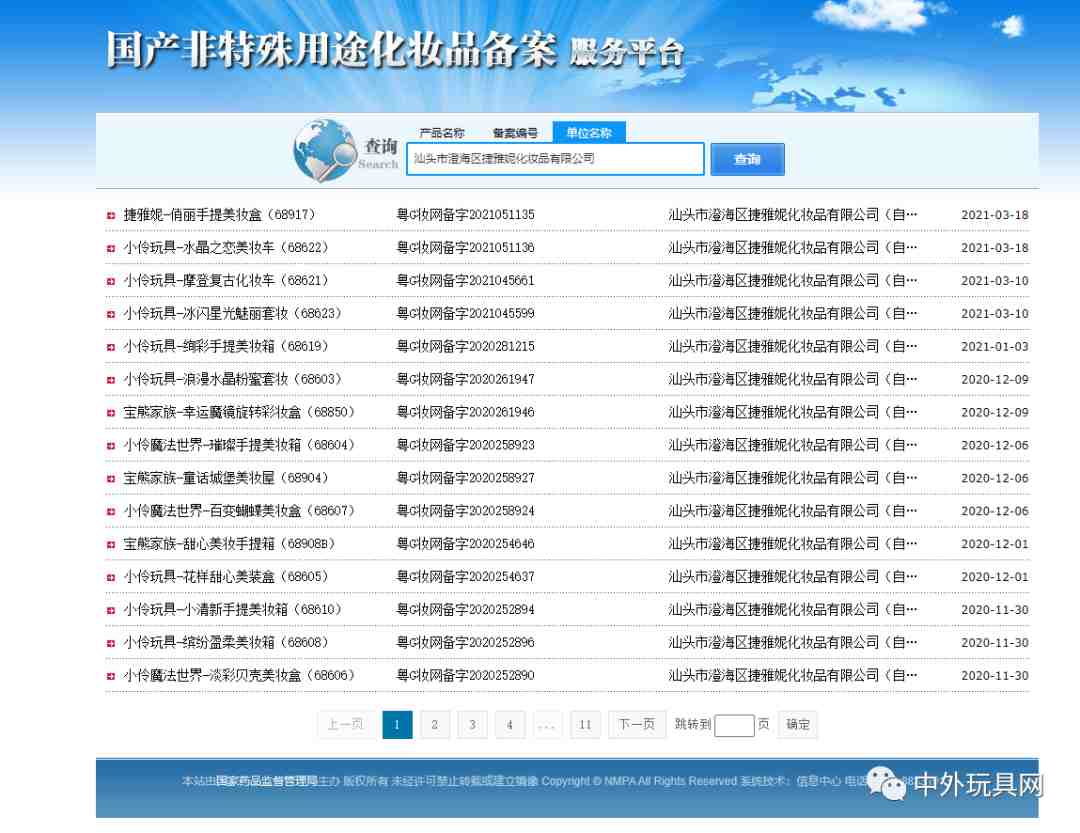The width and height of the screenshot is (1080, 833).
Task: Switch to the 产品名称 search tab
Action: pos(442,133)
